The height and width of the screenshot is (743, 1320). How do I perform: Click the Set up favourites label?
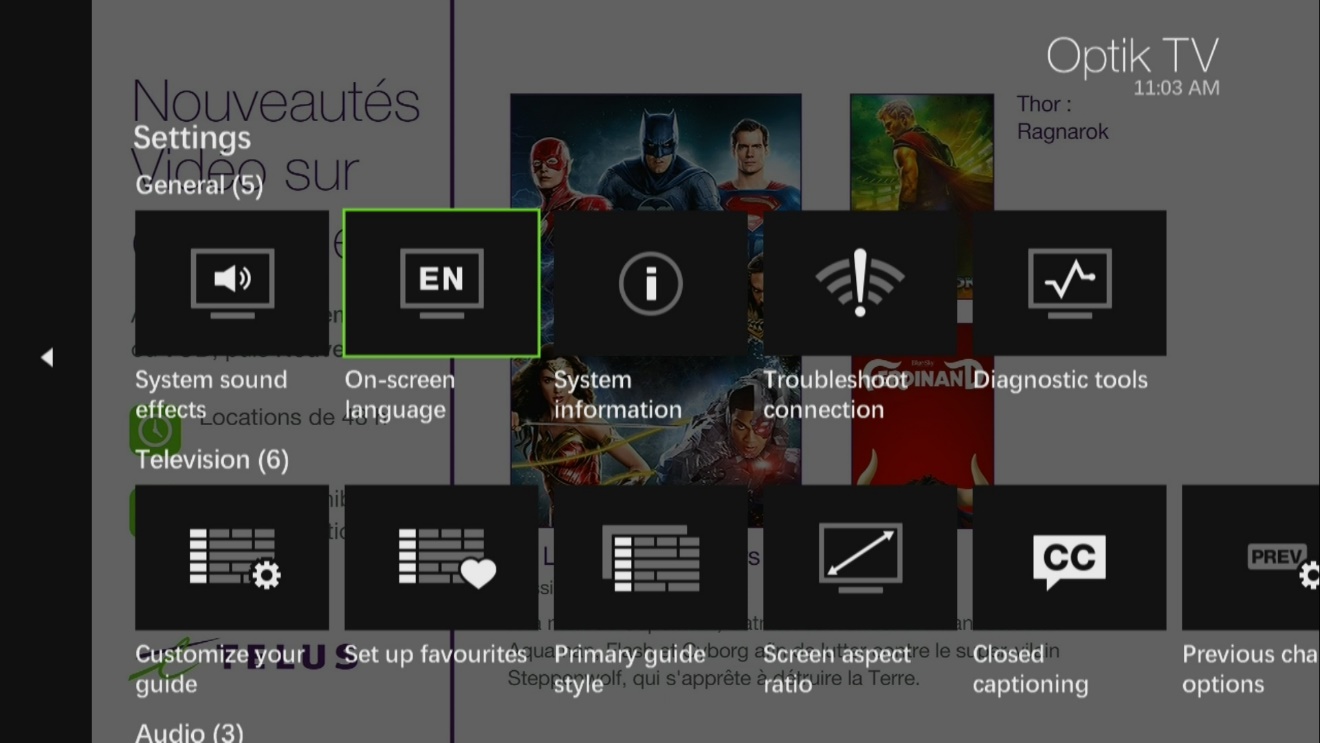coord(436,655)
